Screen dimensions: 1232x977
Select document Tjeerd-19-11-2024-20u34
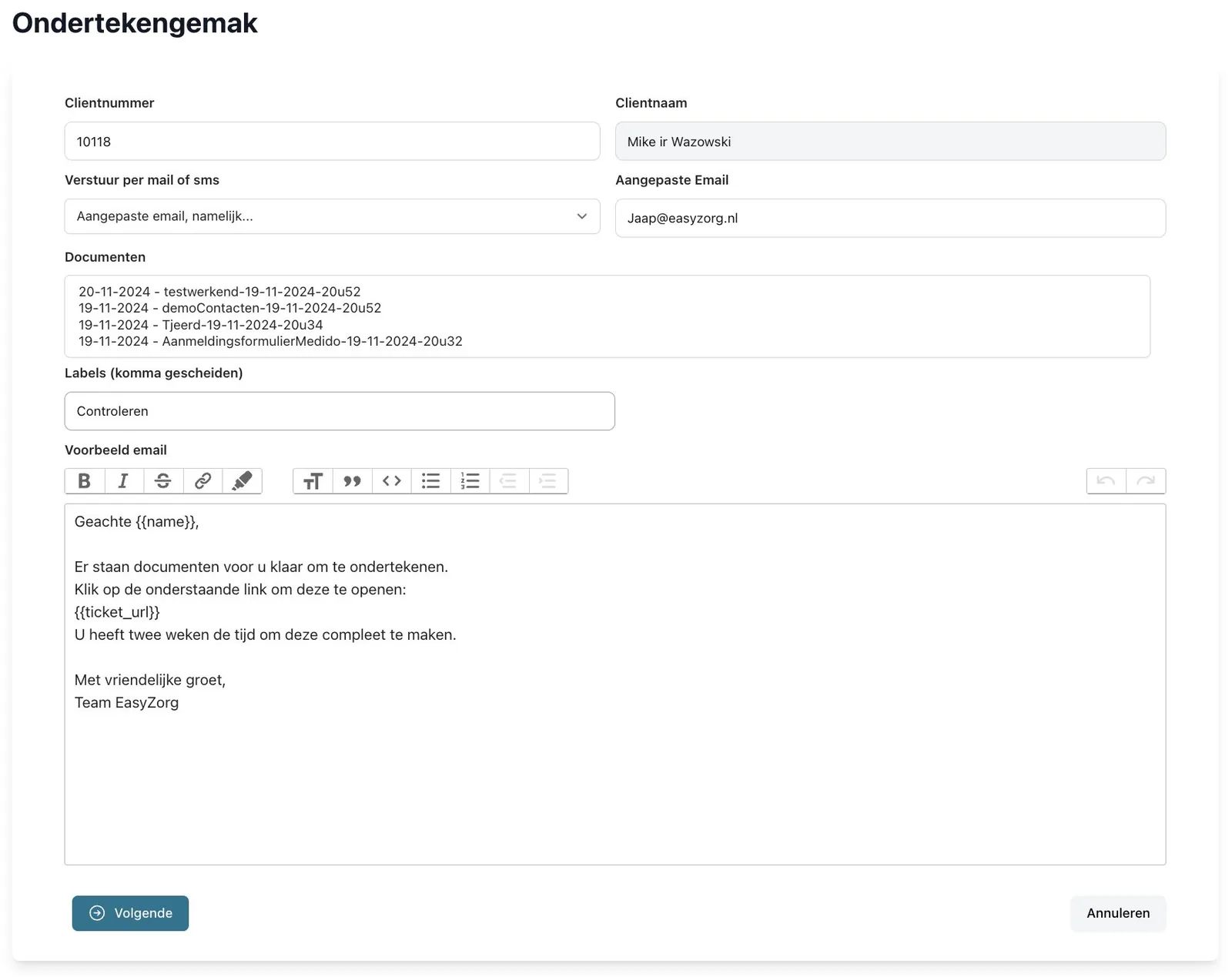(x=200, y=325)
